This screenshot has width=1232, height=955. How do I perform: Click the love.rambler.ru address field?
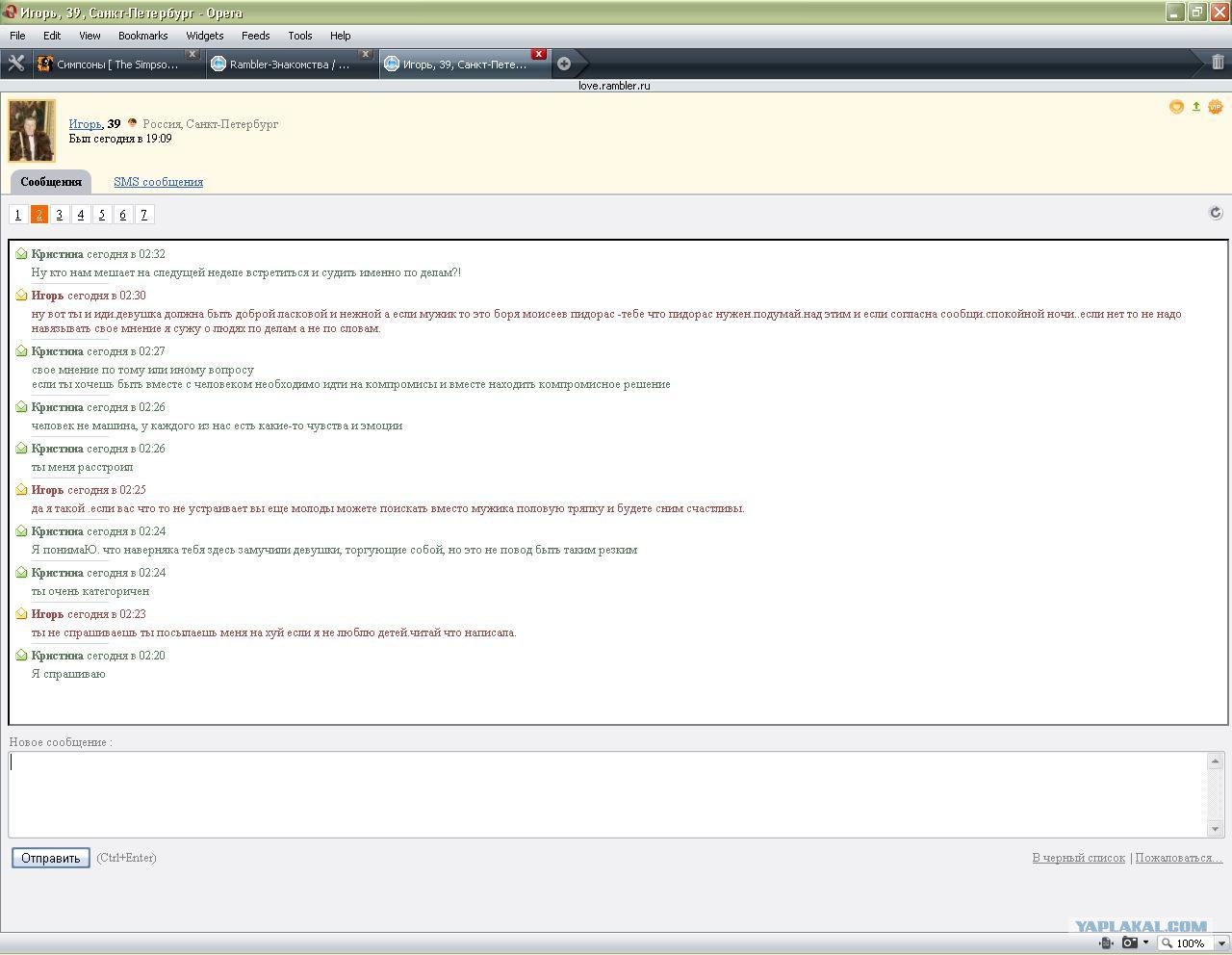pos(614,86)
